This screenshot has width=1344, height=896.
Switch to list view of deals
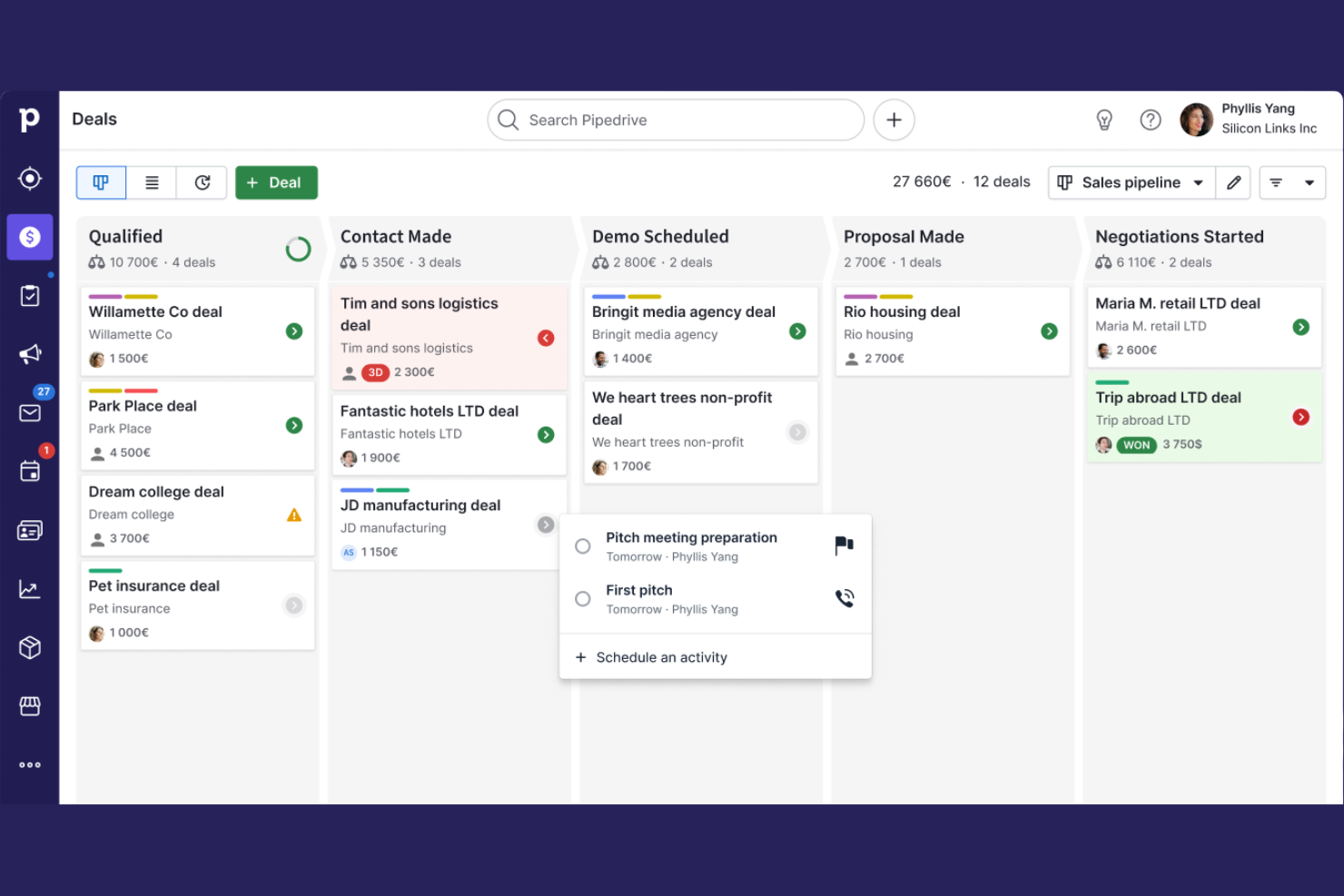(151, 182)
